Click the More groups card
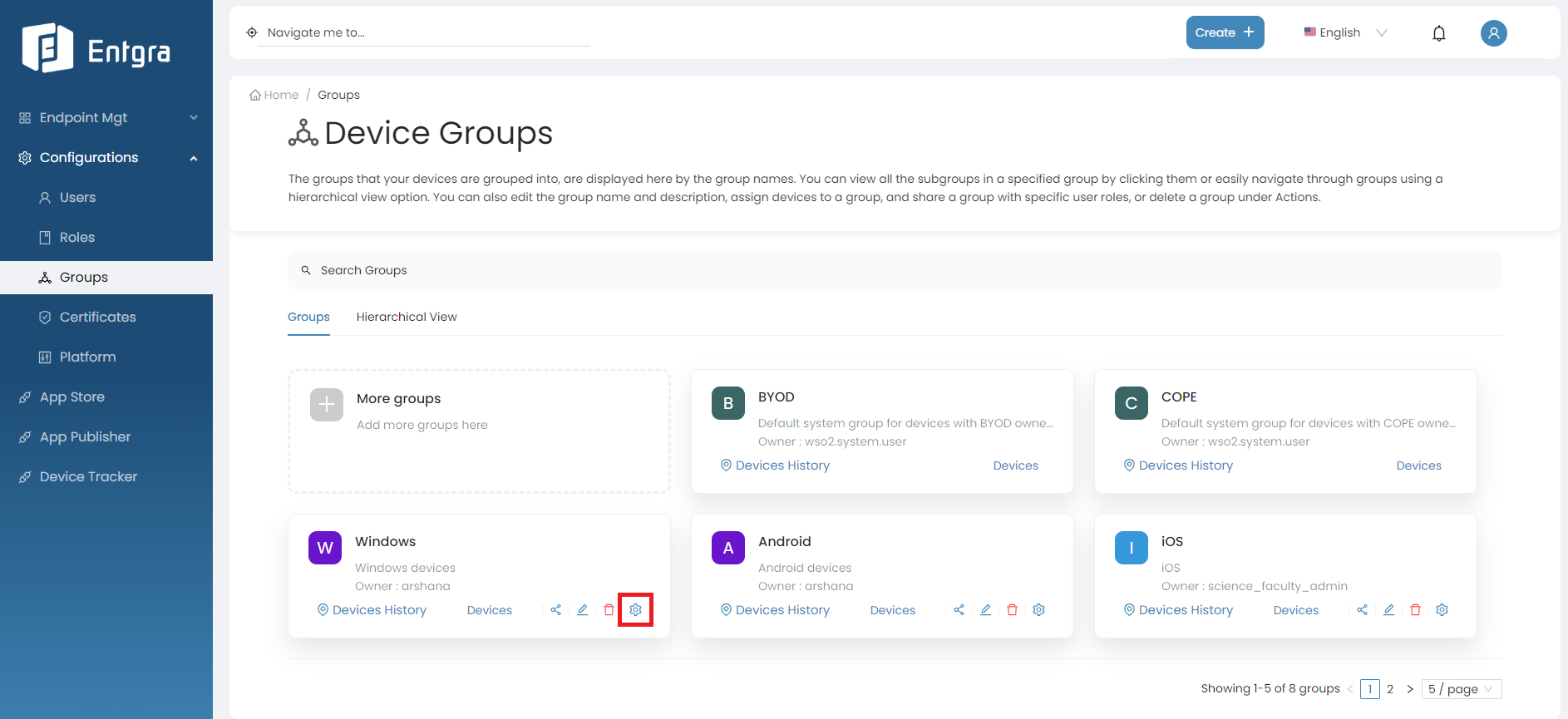Image resolution: width=1568 pixels, height=719 pixels. point(479,431)
